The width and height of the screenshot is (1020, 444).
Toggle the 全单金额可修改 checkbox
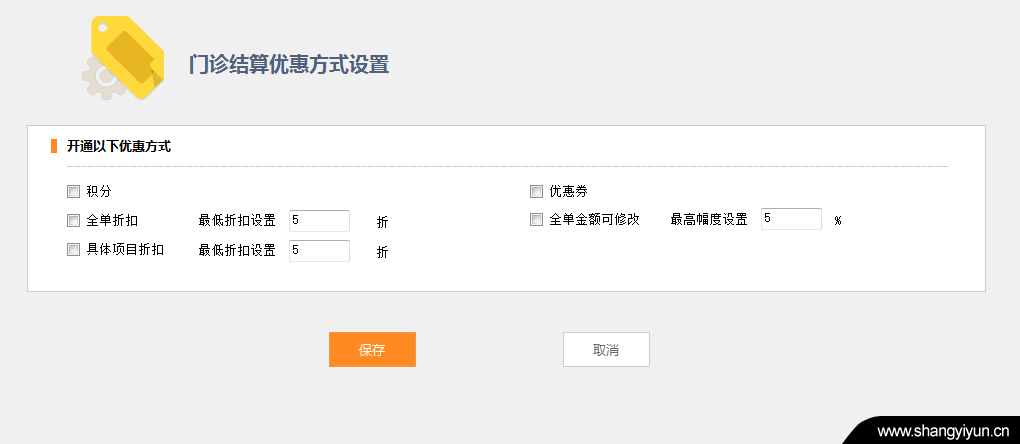point(536,220)
